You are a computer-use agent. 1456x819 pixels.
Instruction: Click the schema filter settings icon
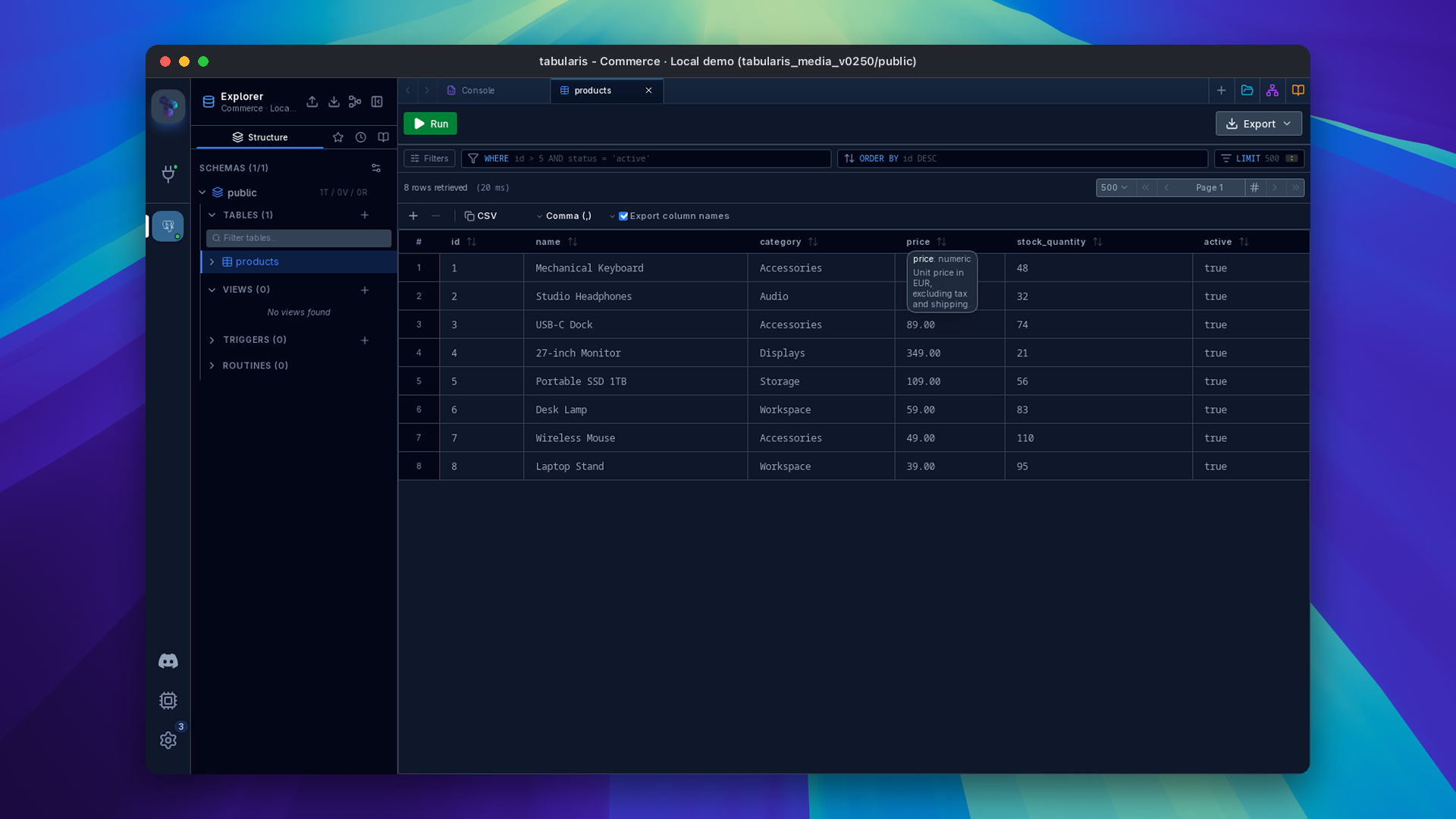[x=376, y=168]
